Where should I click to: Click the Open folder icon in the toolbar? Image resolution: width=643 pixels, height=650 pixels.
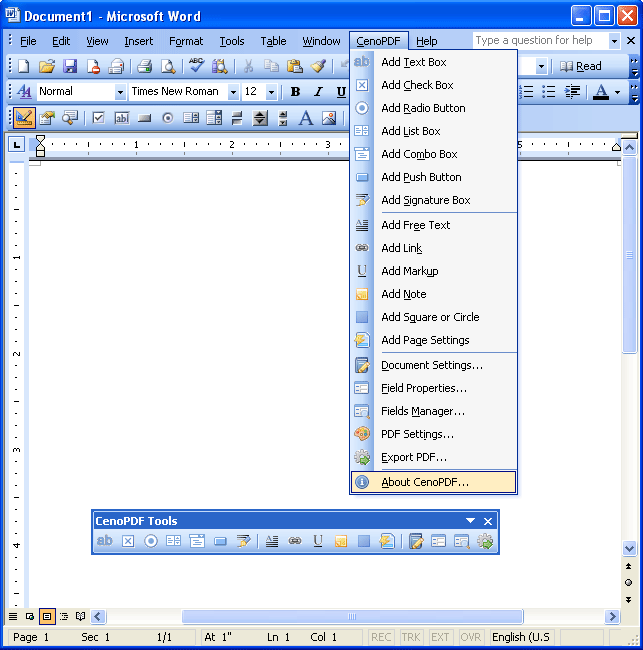tap(47, 66)
